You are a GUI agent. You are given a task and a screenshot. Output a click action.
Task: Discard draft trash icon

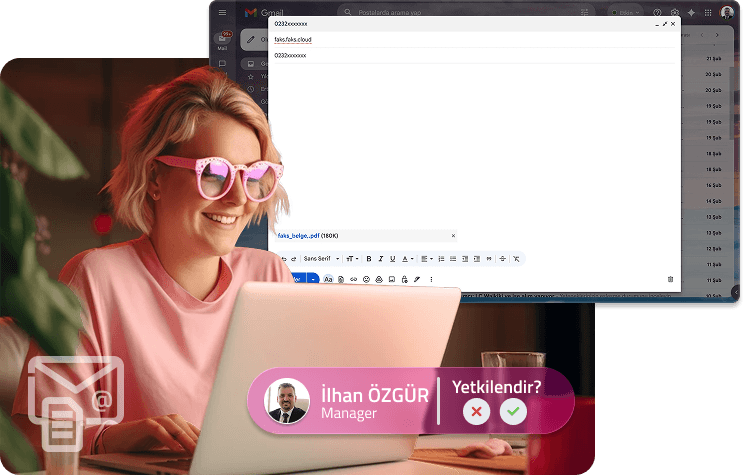pos(670,279)
